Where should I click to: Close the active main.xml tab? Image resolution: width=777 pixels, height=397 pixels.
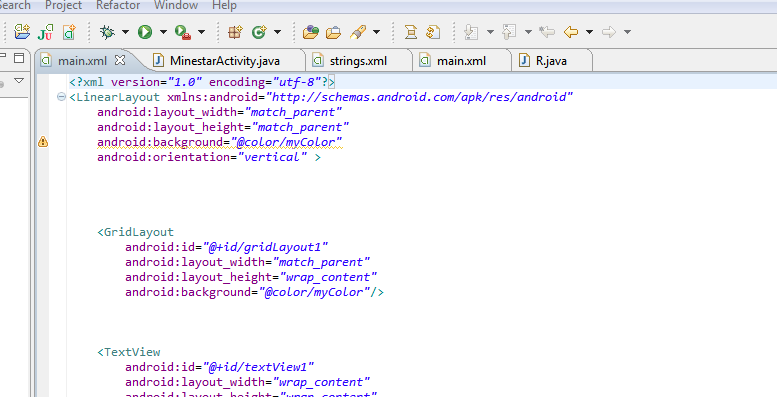tap(120, 60)
